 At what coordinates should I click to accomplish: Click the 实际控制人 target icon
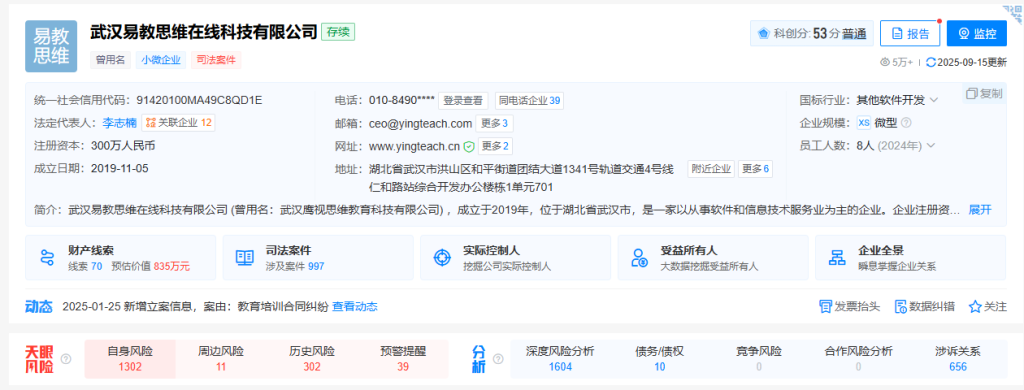[x=442, y=257]
